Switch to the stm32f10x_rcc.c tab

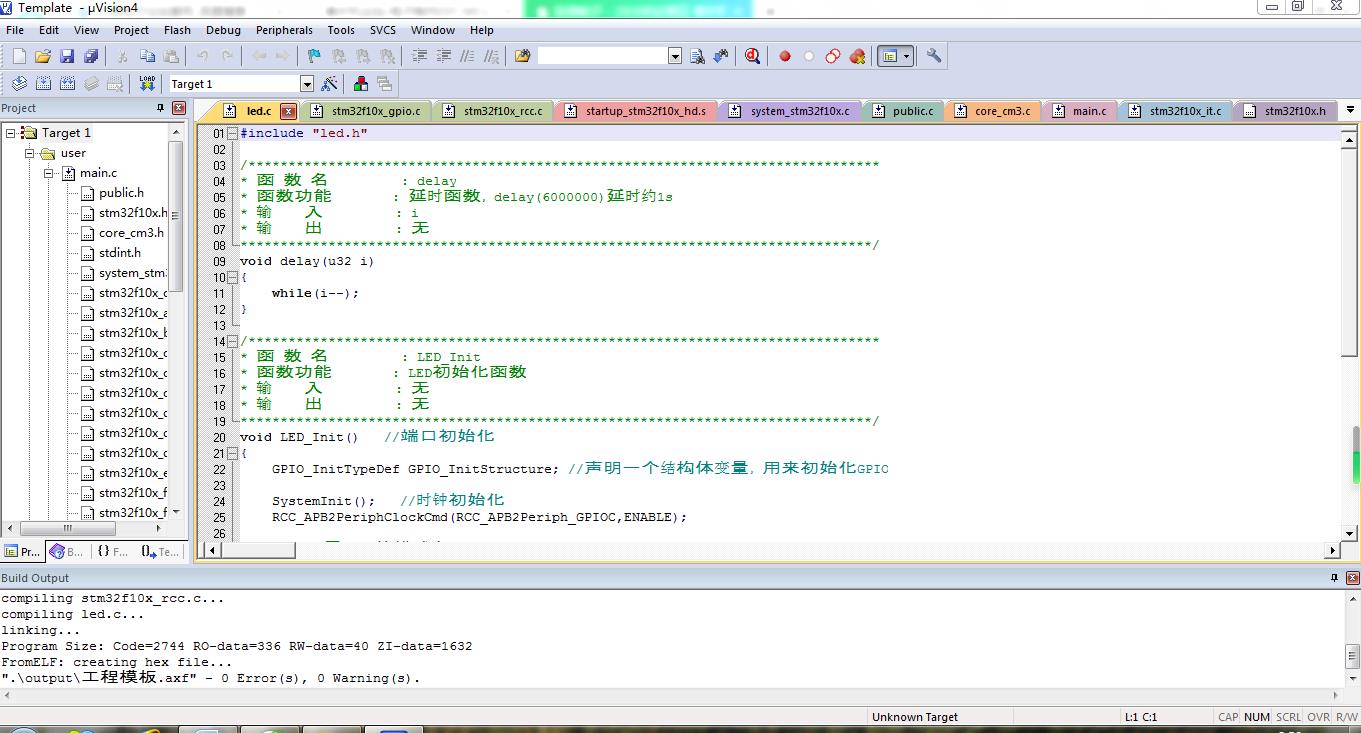pos(494,111)
